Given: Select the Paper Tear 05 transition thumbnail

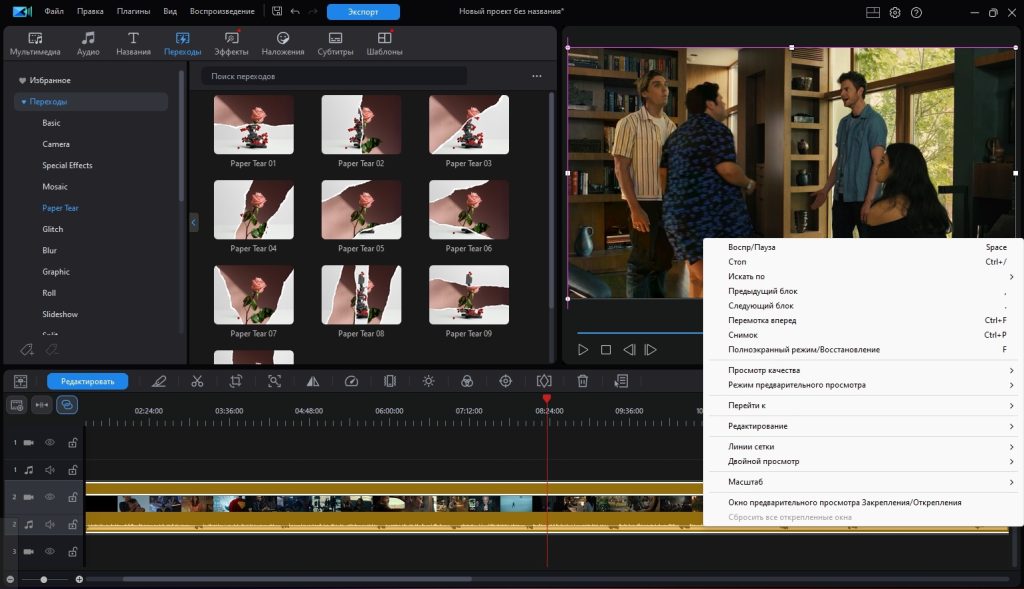Looking at the screenshot, I should click(361, 211).
